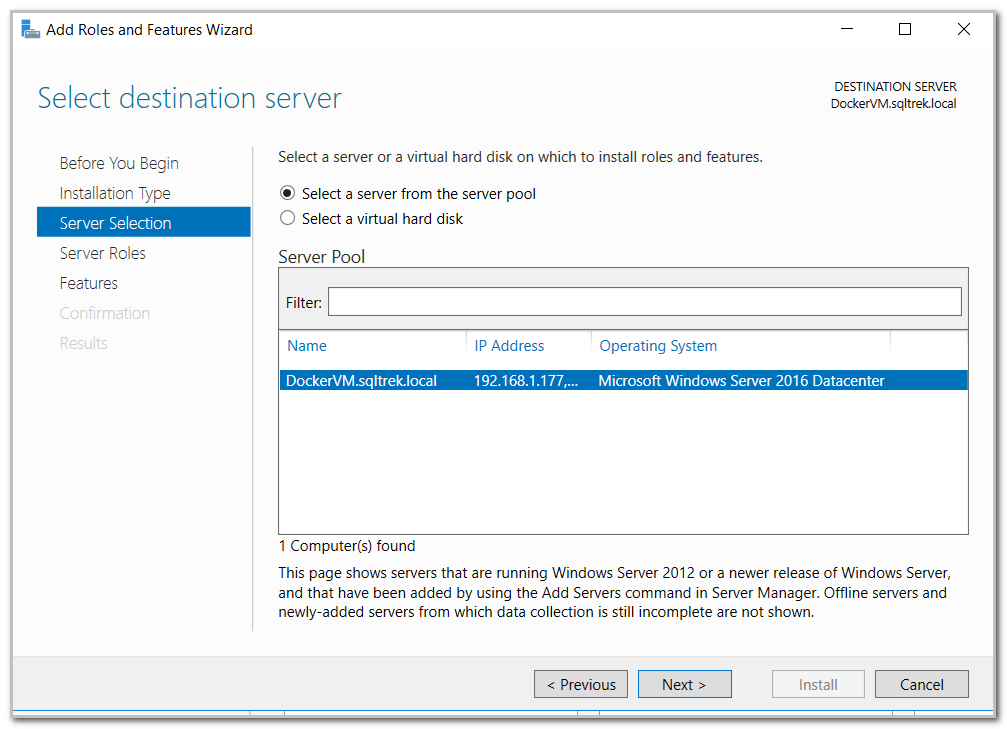Click the Next button
Screen dimensions: 1007x729
click(684, 685)
